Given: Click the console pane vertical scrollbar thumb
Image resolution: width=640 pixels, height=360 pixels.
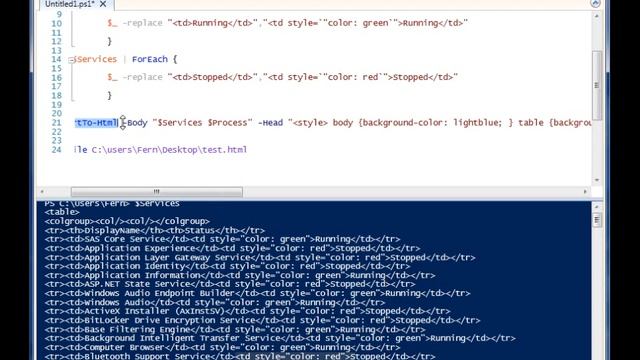Looking at the screenshot, I should [597, 220].
